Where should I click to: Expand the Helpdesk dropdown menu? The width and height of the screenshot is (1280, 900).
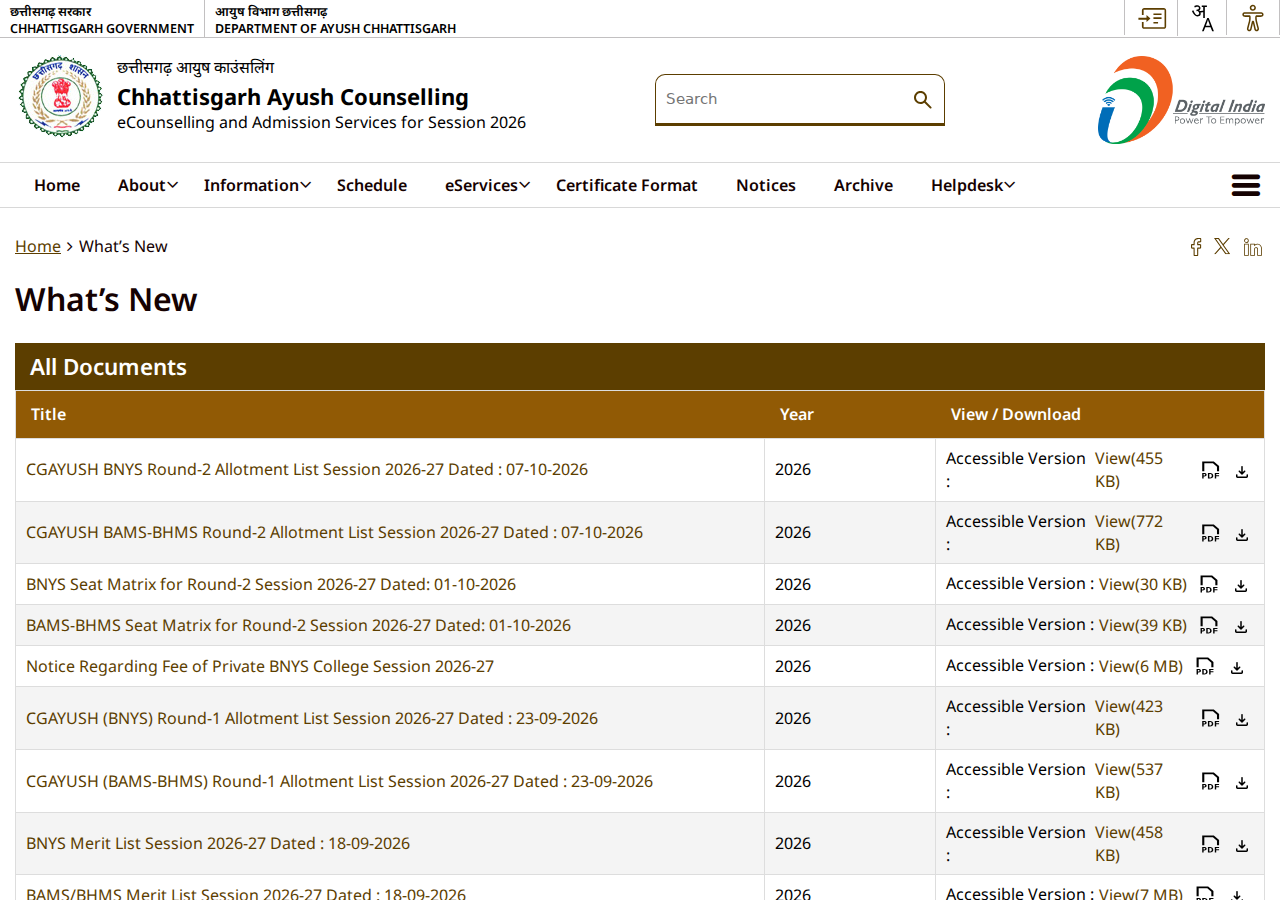973,185
